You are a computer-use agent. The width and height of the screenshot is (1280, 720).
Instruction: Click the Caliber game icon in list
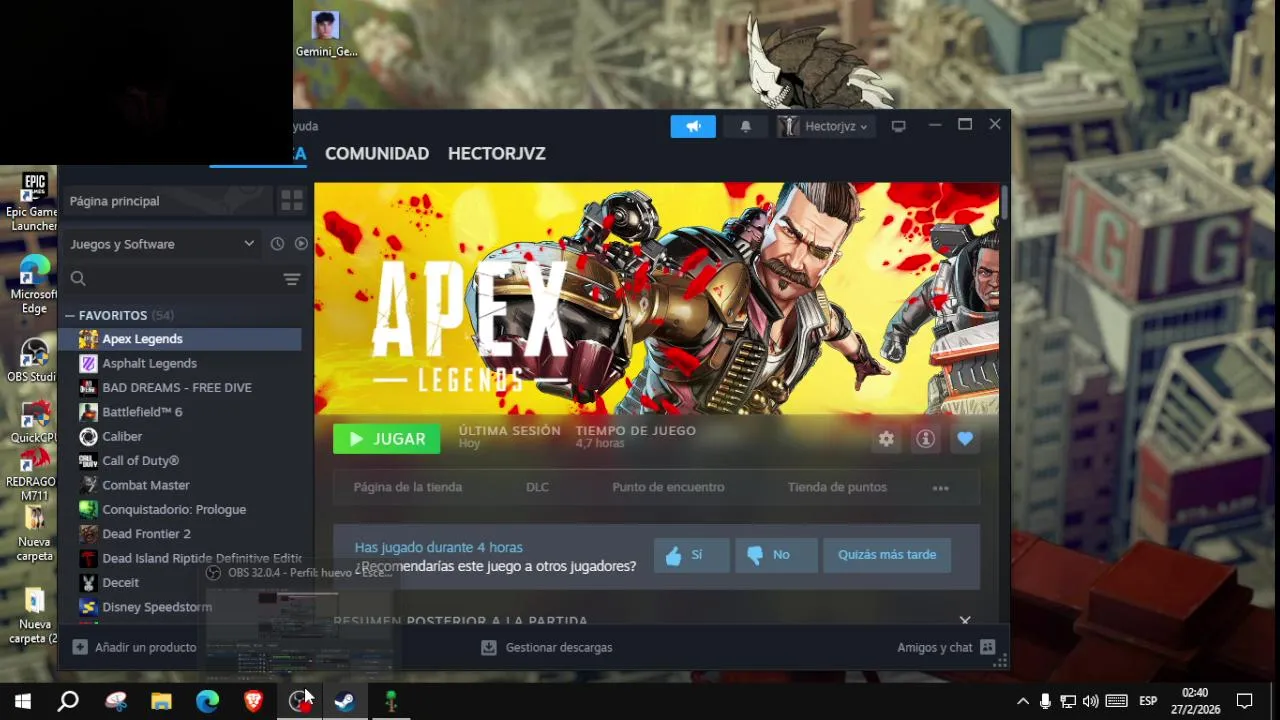click(88, 436)
